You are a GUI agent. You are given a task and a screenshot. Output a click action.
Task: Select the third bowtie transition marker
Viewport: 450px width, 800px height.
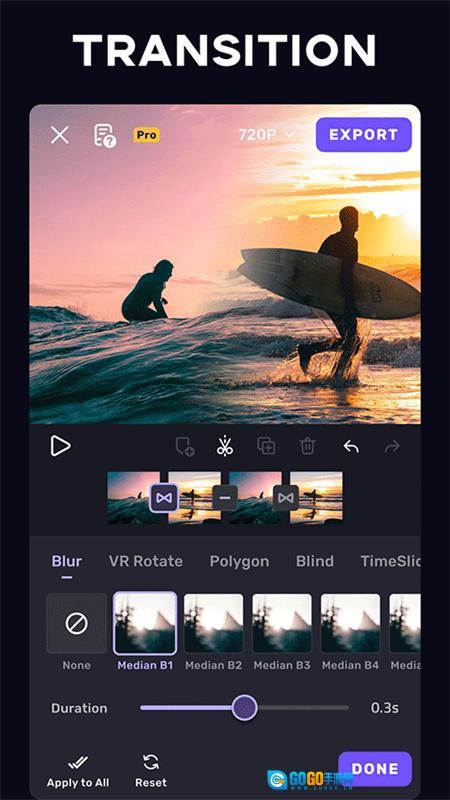coord(286,498)
